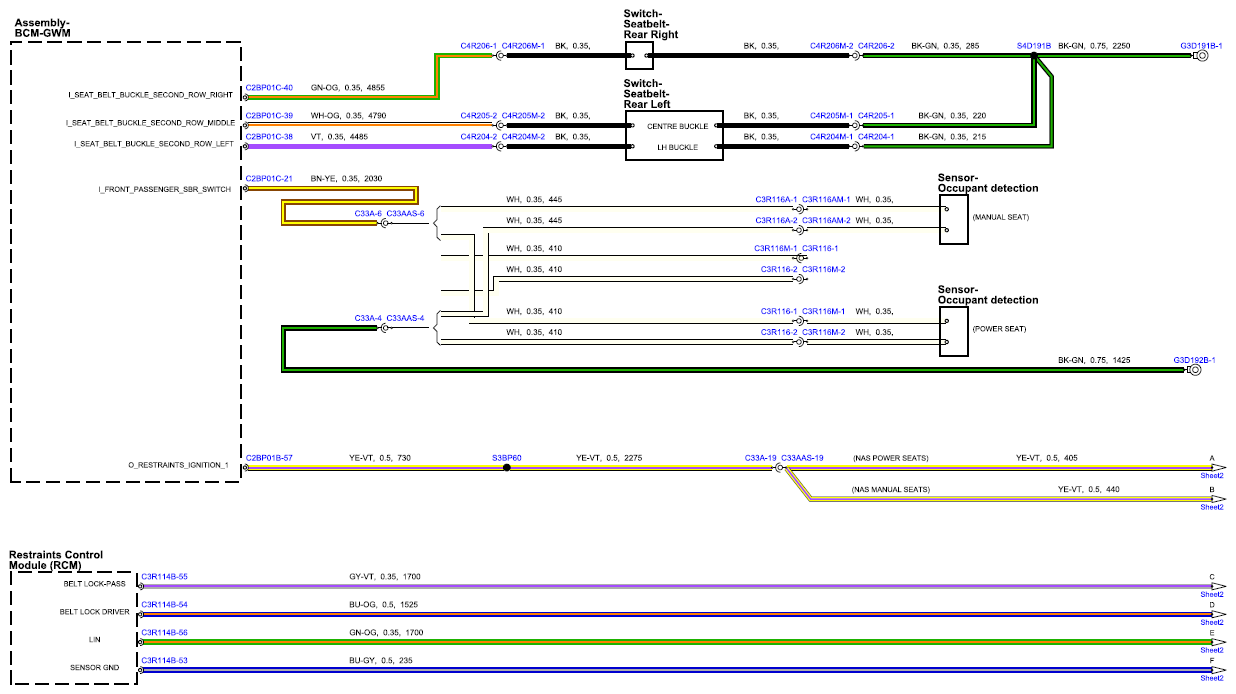The width and height of the screenshot is (1236, 694).
Task: Click wire label "BN-YE, 0.35, 2030"
Action: (x=347, y=178)
